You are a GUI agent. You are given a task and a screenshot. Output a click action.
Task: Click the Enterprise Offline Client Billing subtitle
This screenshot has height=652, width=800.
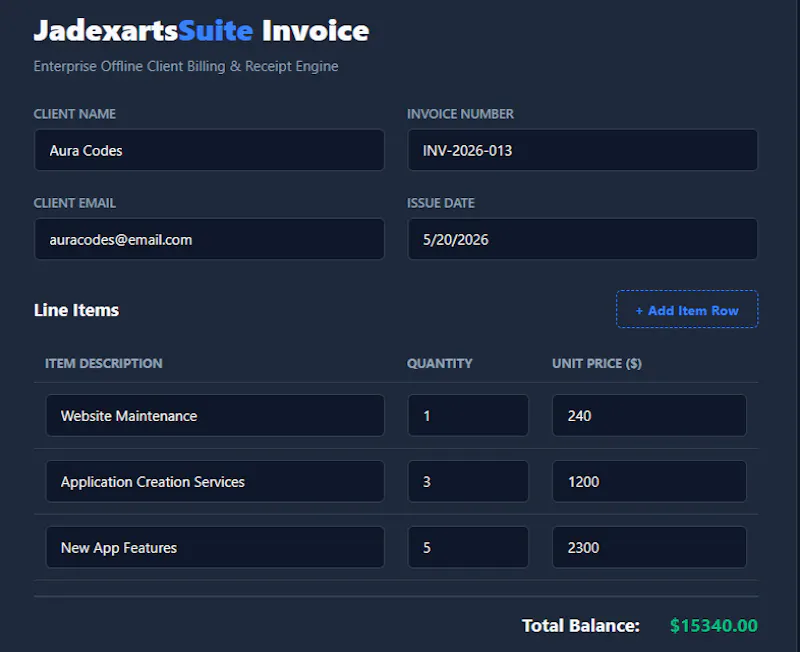186,66
